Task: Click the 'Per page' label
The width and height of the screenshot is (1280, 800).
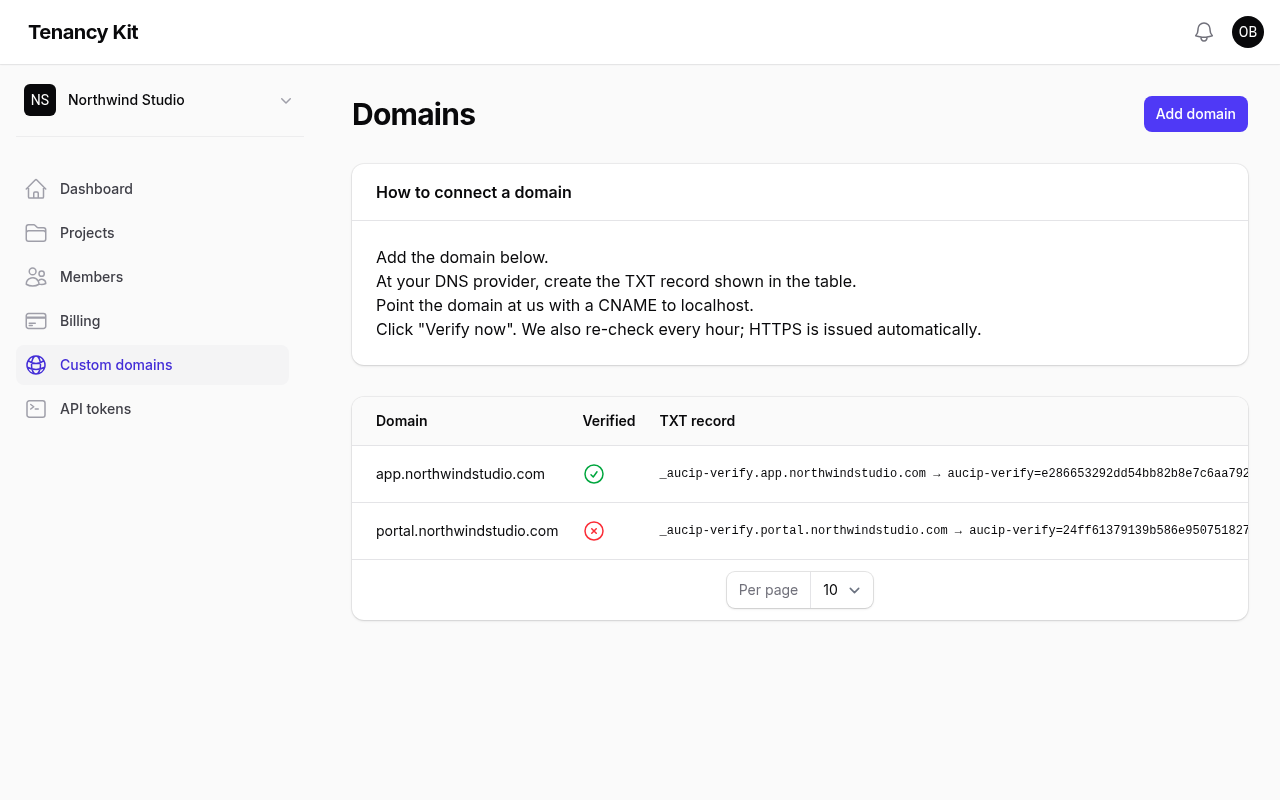Action: (x=768, y=590)
